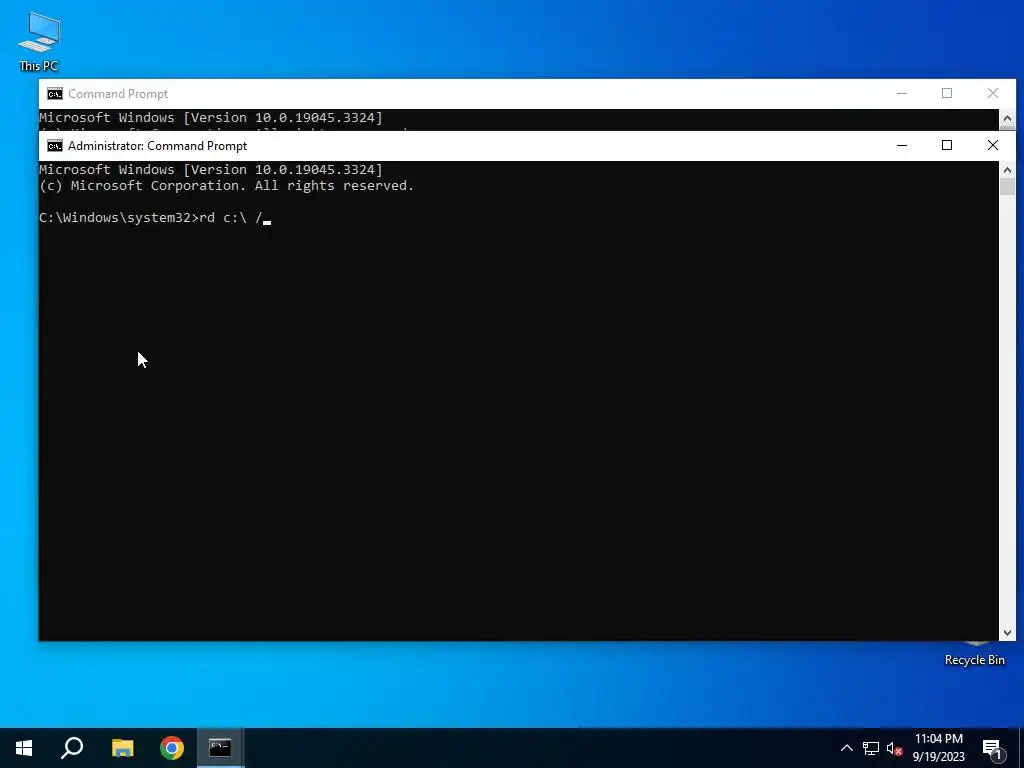Click background window Windows version line

pyautogui.click(x=211, y=118)
